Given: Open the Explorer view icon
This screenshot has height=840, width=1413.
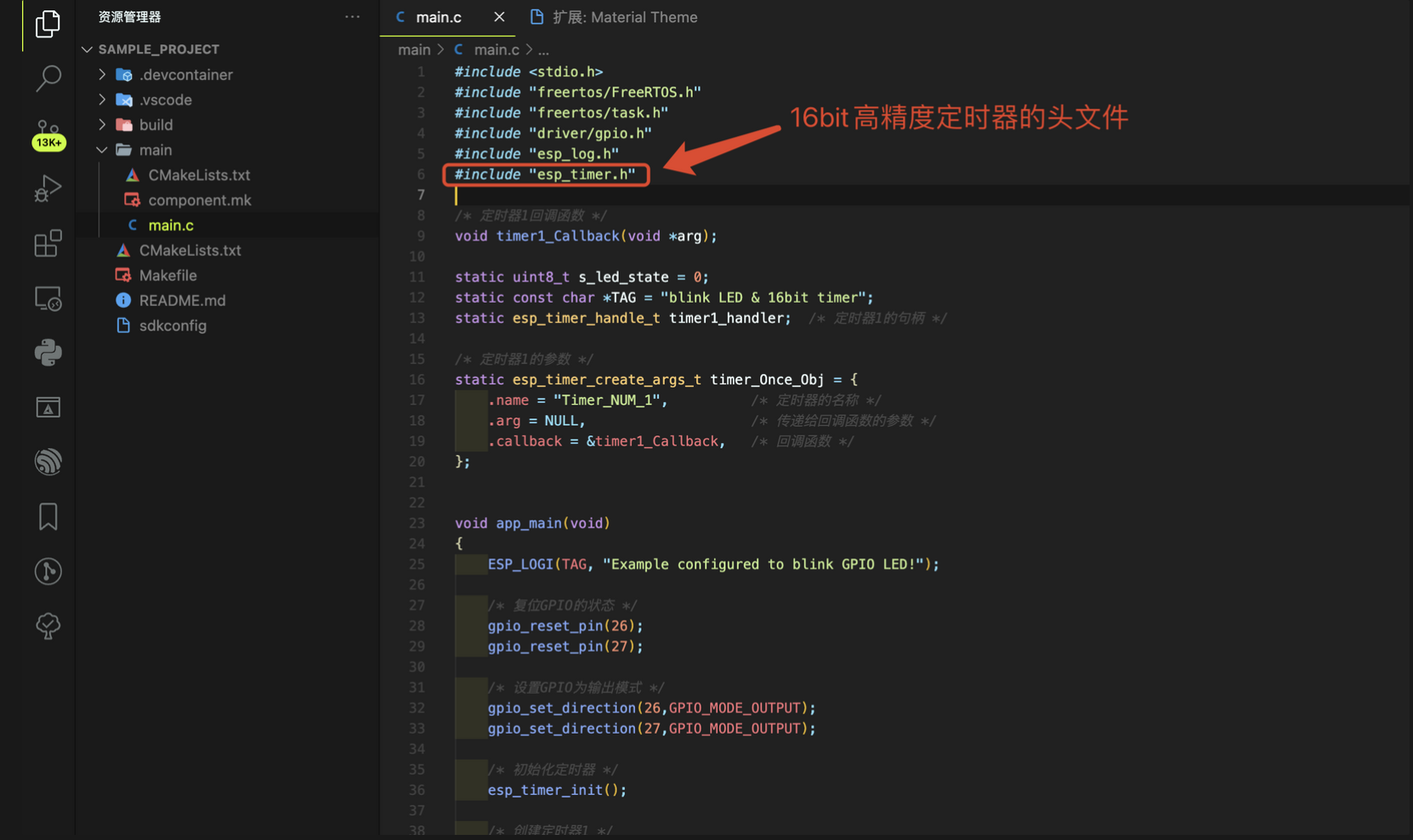Looking at the screenshot, I should pos(48,24).
